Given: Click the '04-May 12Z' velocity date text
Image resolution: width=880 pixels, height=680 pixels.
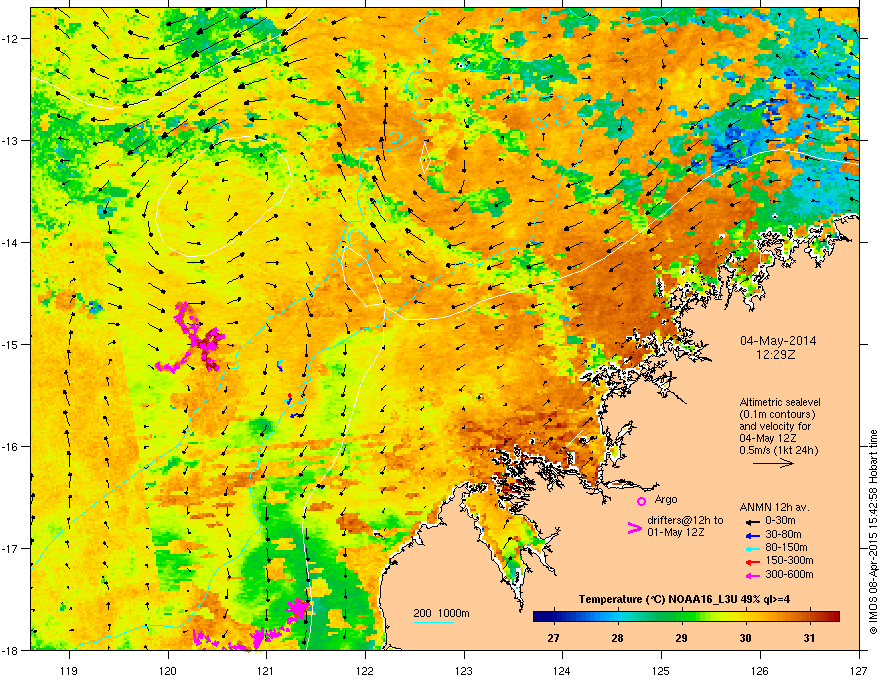Looking at the screenshot, I should (x=768, y=438).
